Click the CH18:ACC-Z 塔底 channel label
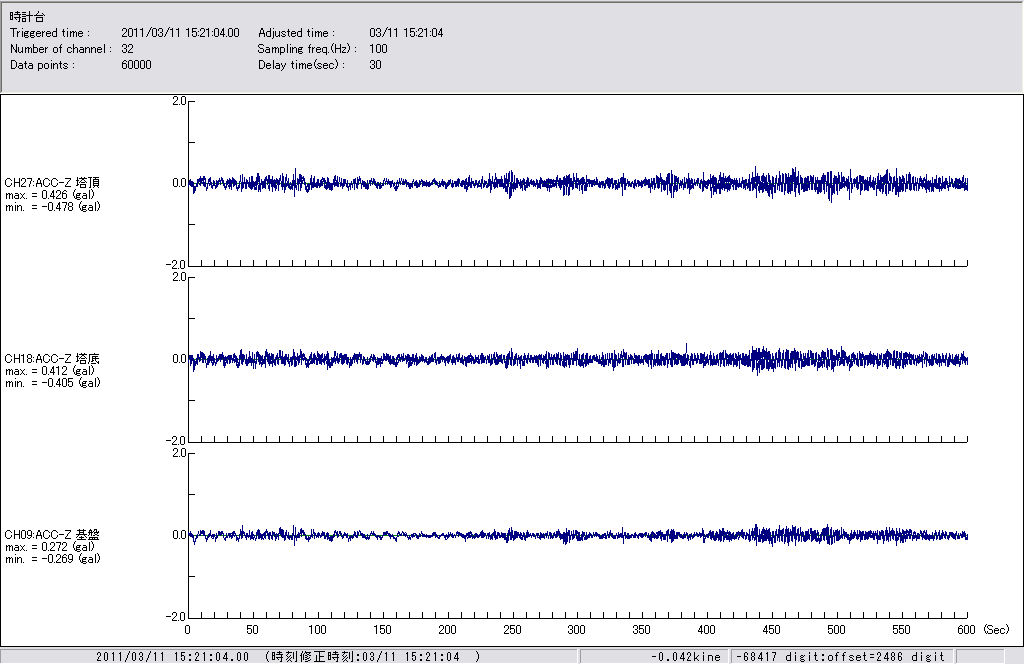This screenshot has height=664, width=1024. click(x=52, y=358)
